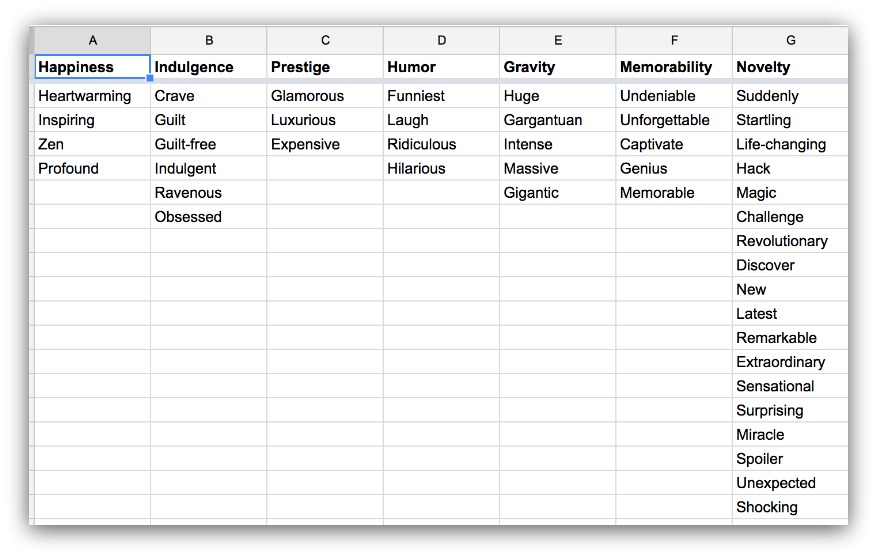877x558 pixels.
Task: Click the blue fill handle on Happiness cell
Action: (x=150, y=78)
